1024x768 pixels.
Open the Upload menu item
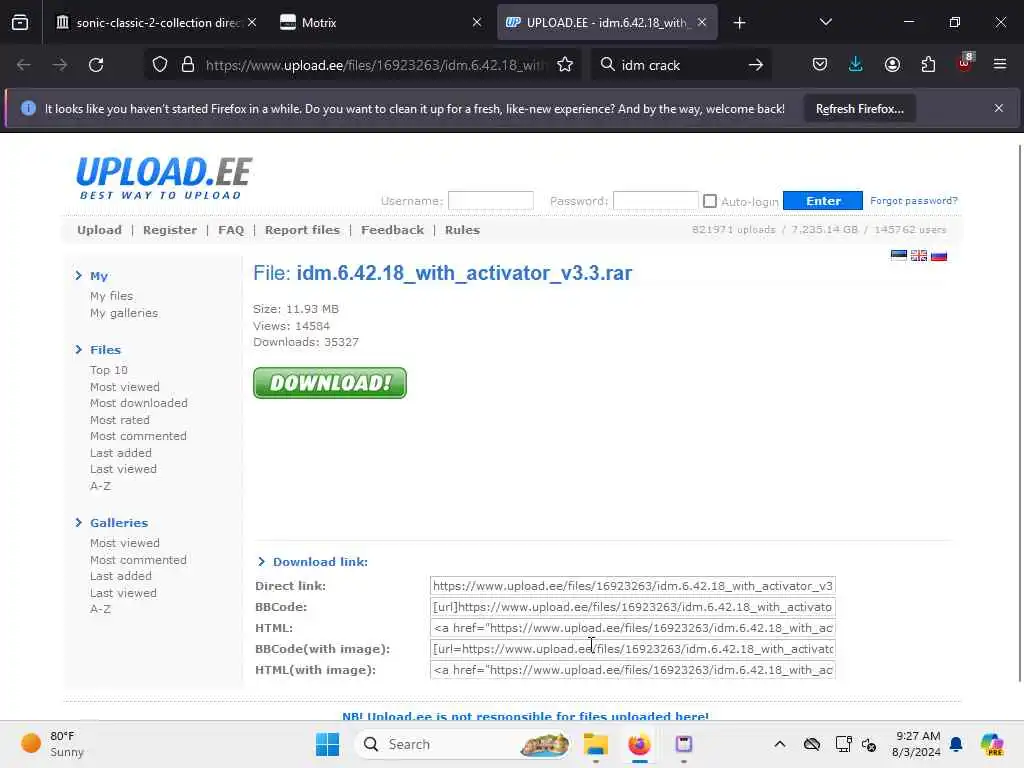[x=99, y=230]
